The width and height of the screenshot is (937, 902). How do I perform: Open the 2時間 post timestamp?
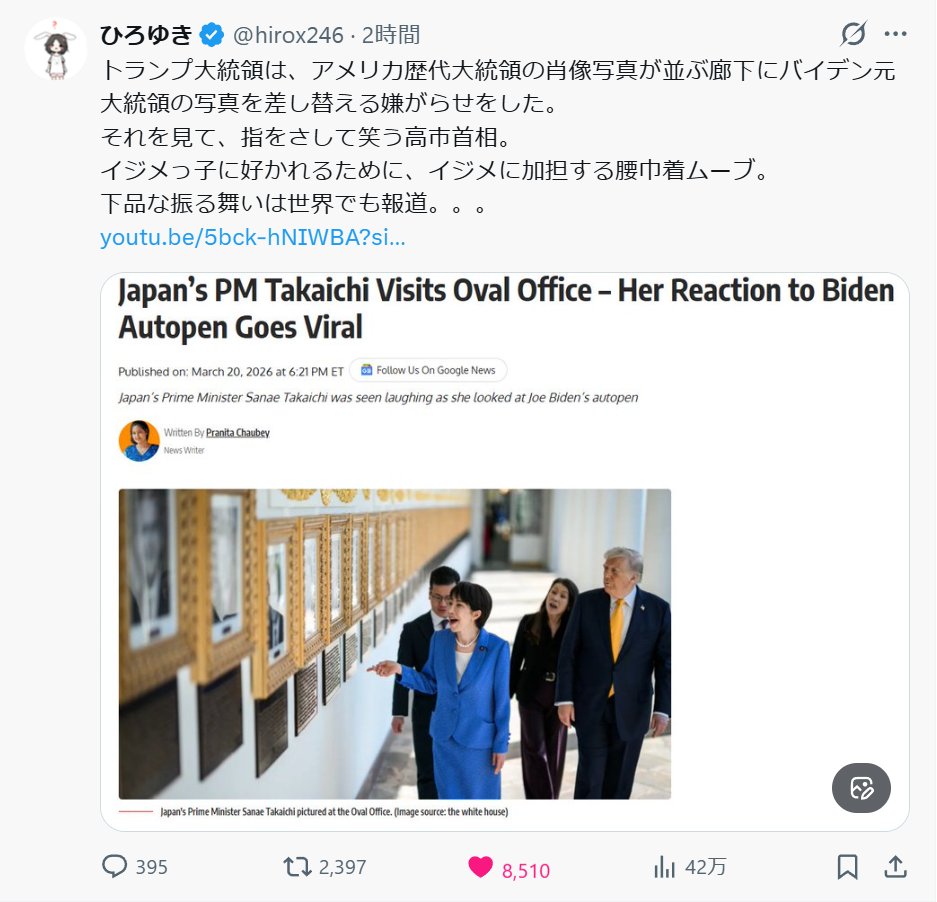391,35
